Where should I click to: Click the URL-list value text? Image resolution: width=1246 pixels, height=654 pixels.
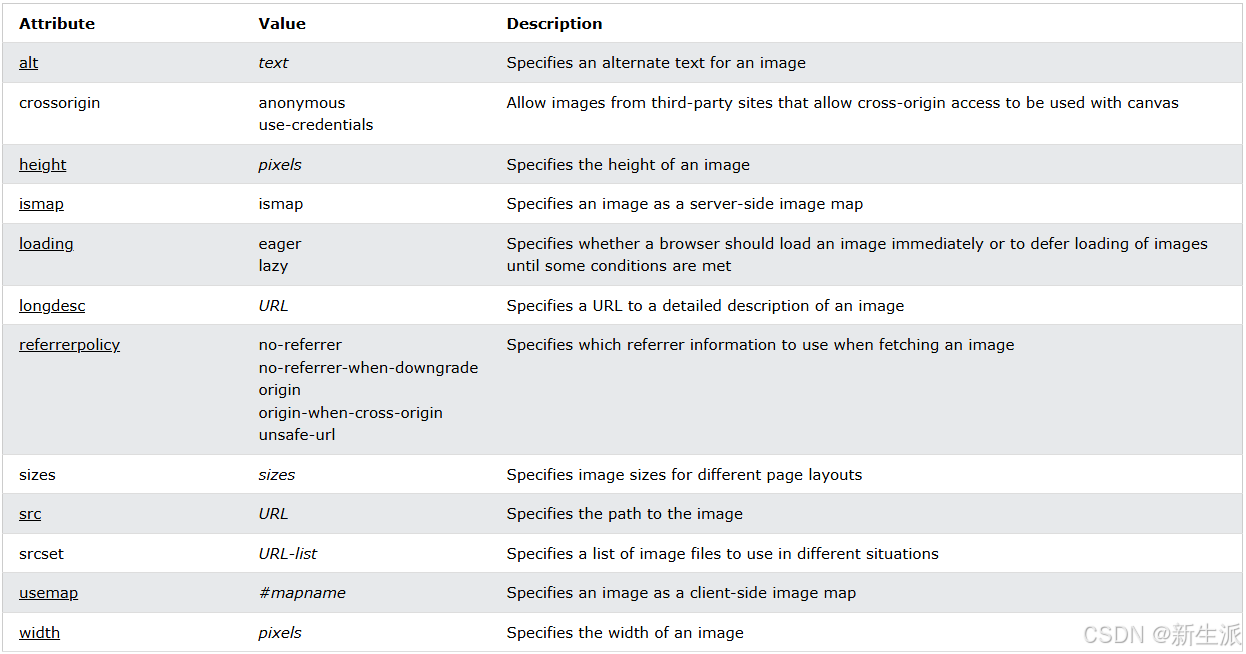coord(288,554)
